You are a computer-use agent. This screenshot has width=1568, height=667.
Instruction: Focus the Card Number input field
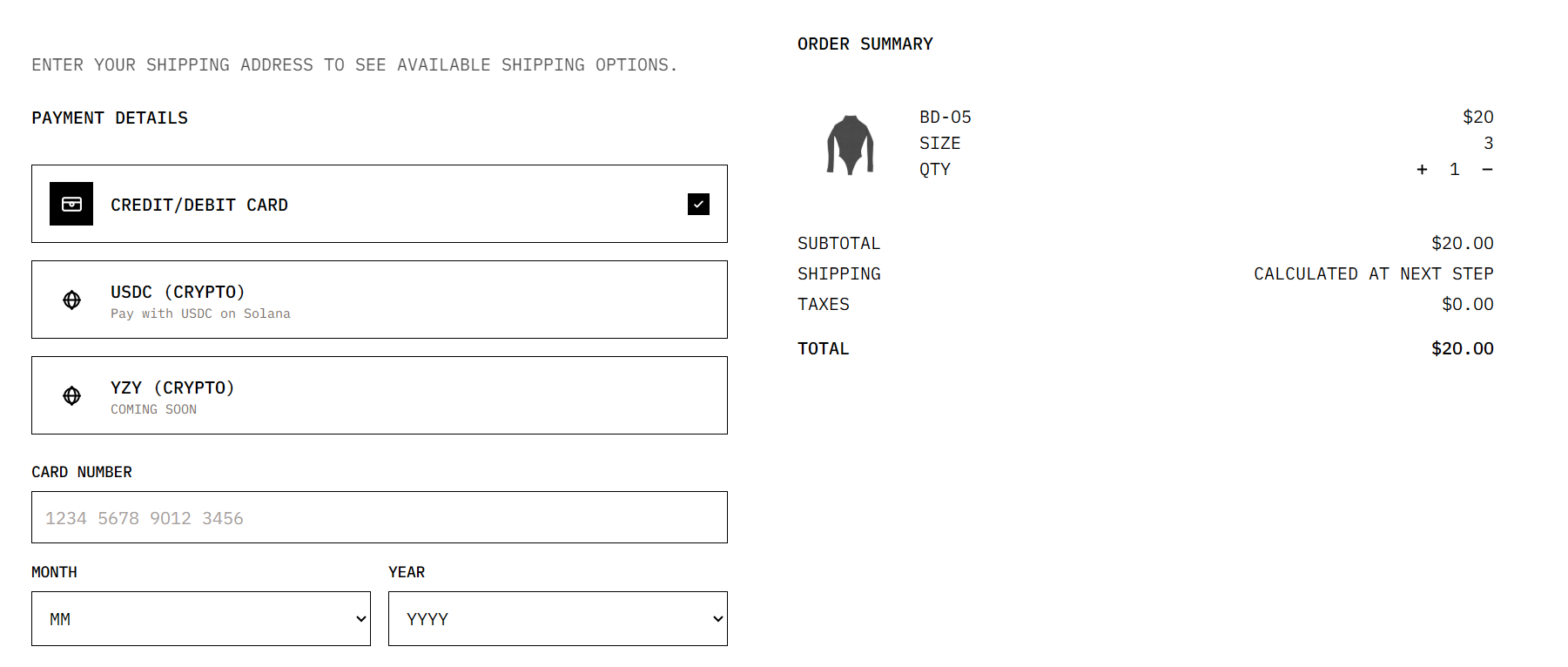380,517
